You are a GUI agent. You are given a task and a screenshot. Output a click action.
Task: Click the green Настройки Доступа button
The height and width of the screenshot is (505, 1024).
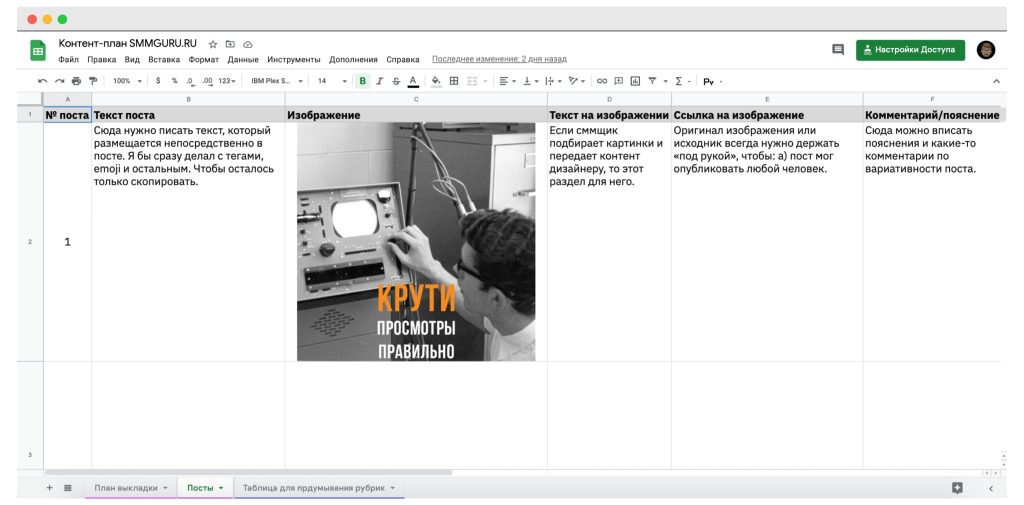[910, 50]
